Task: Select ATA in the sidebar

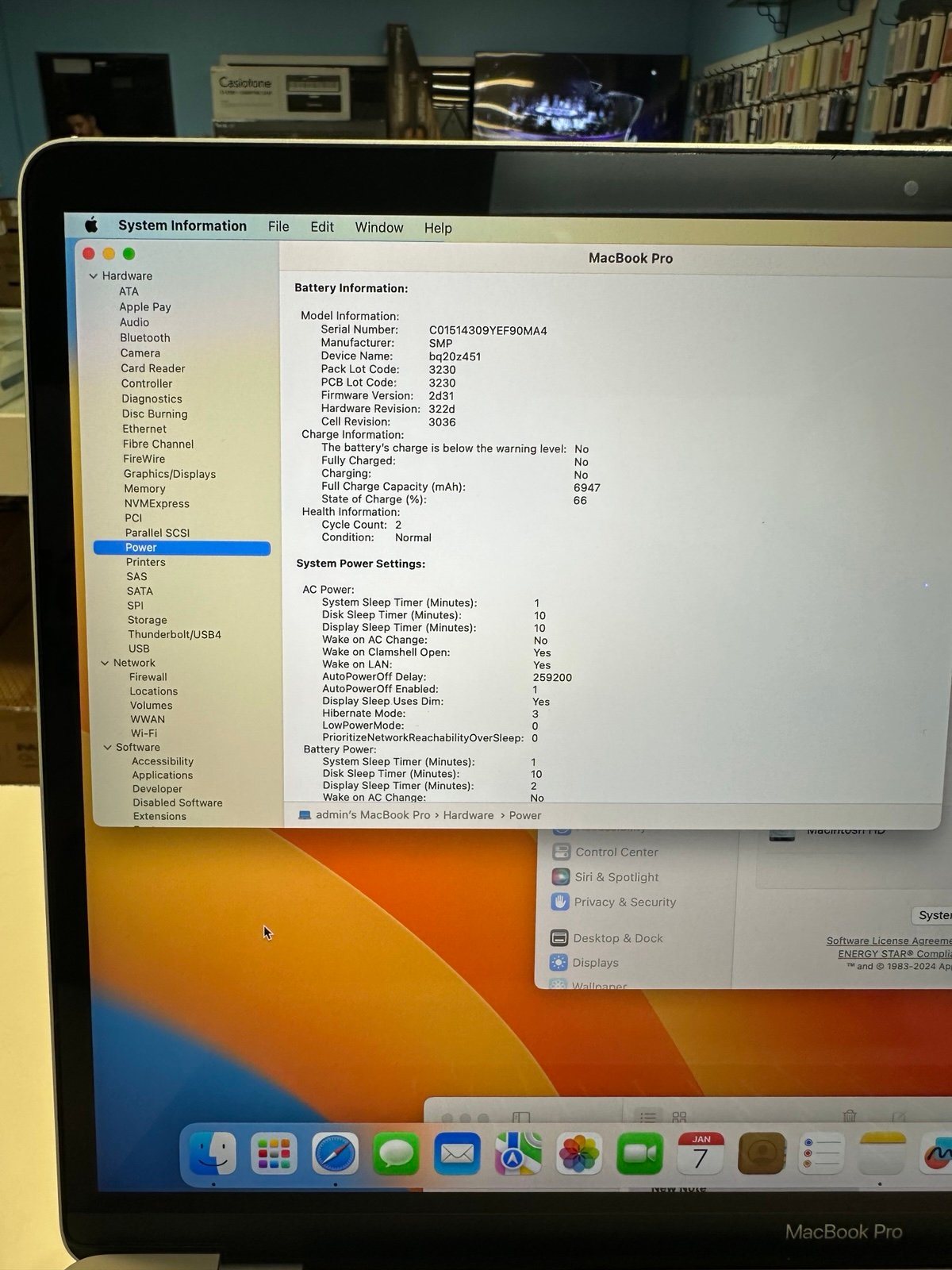Action: (129, 291)
